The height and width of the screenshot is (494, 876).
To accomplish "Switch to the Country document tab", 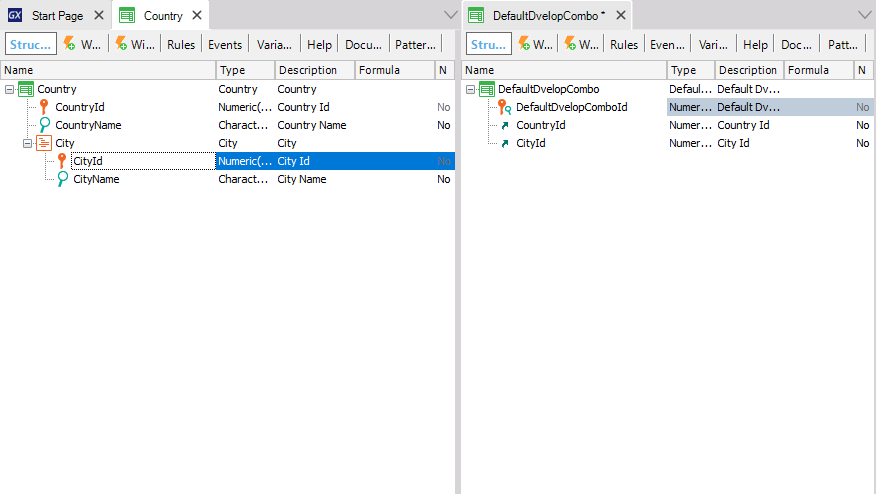I will [x=161, y=15].
